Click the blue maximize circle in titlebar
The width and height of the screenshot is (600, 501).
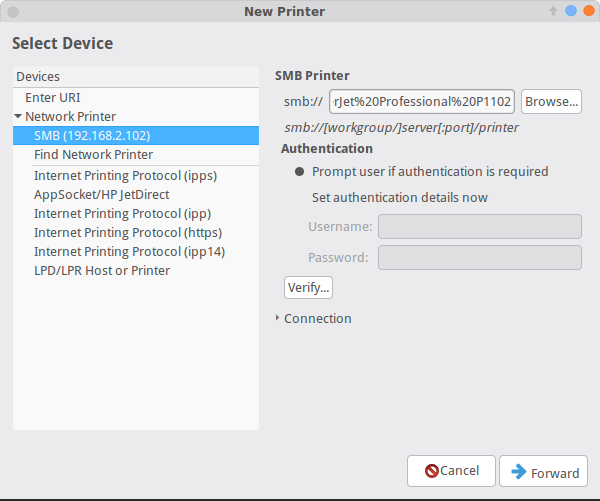(570, 11)
